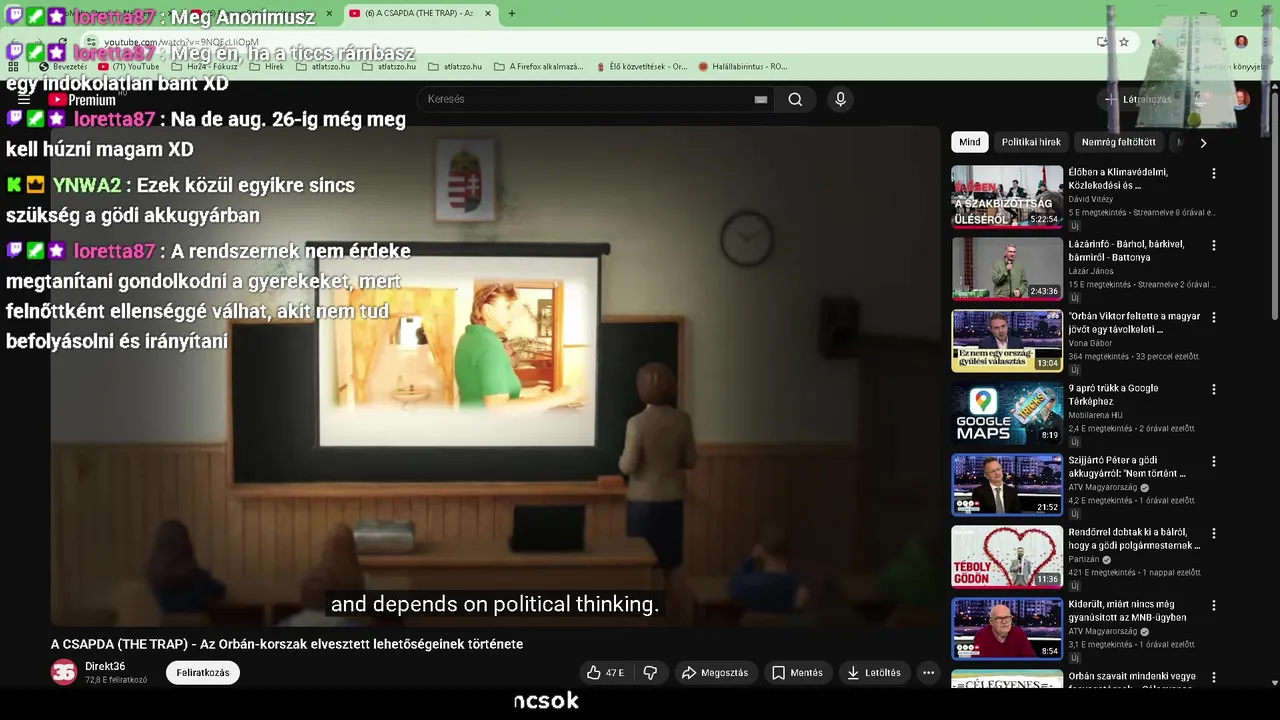View site information icon beside URL
1280x720 pixels.
[91, 42]
